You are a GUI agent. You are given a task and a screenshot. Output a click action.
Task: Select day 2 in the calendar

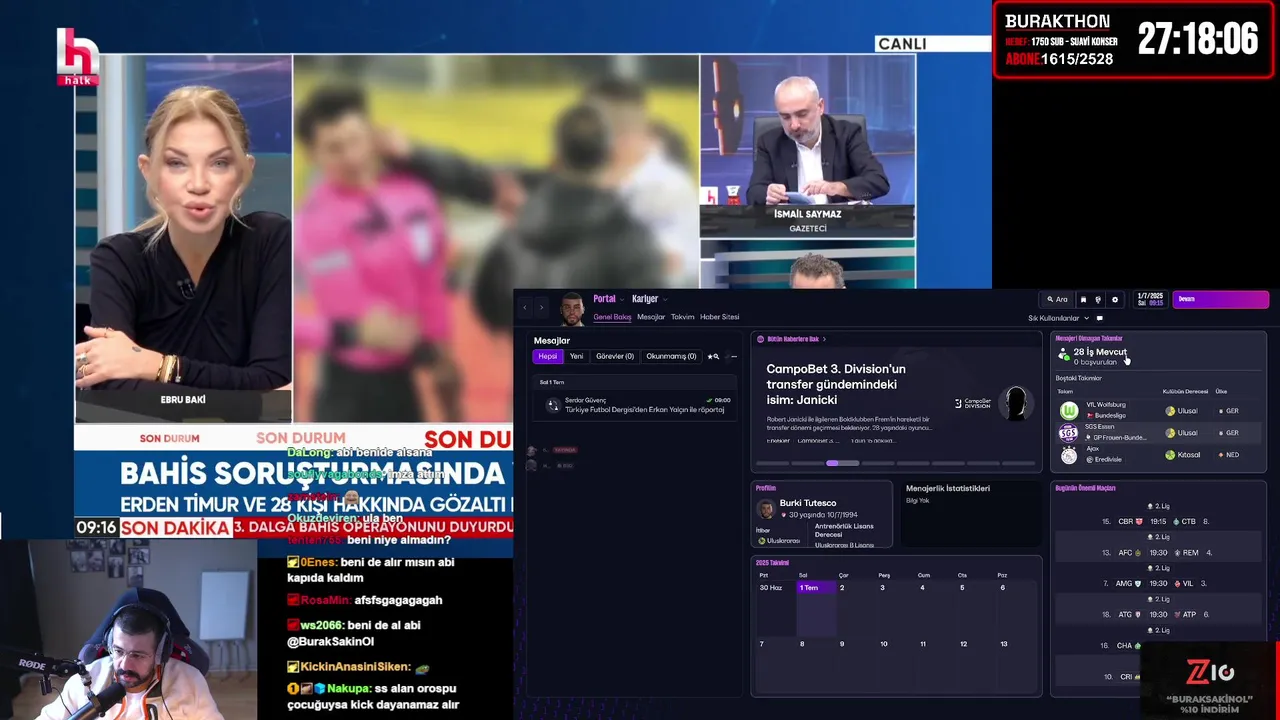[857, 608]
